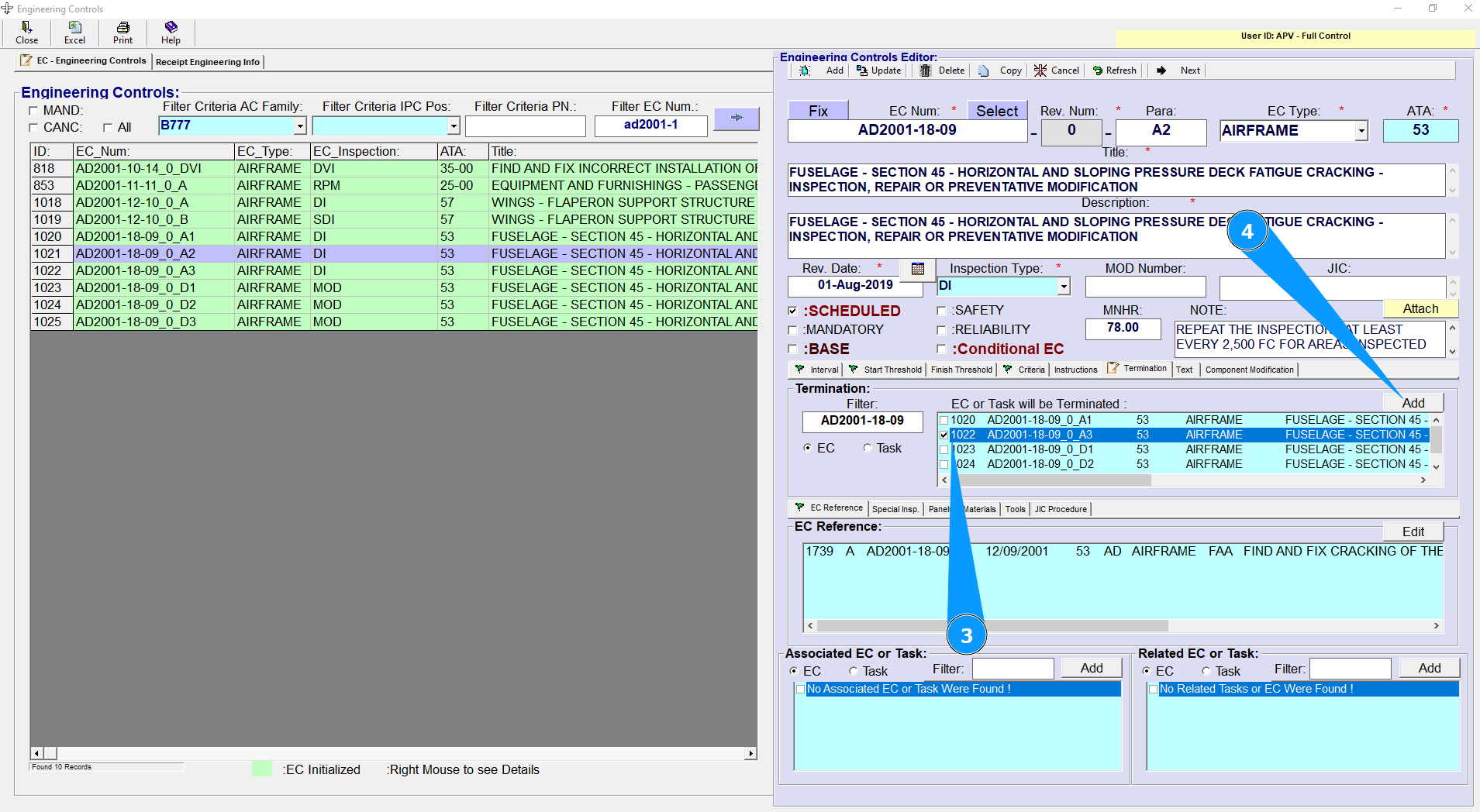The height and width of the screenshot is (812, 1480).
Task: Enable the Conditional EC checkbox
Action: pos(941,349)
